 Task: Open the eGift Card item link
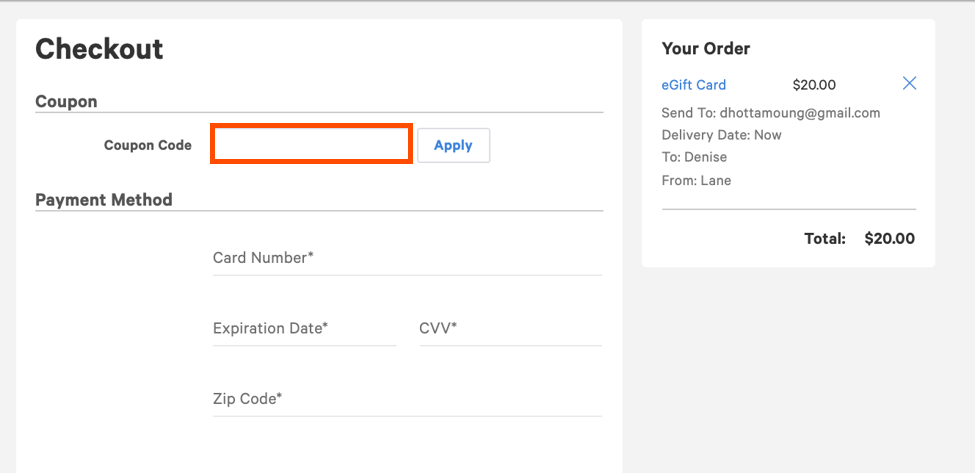pyautogui.click(x=694, y=85)
